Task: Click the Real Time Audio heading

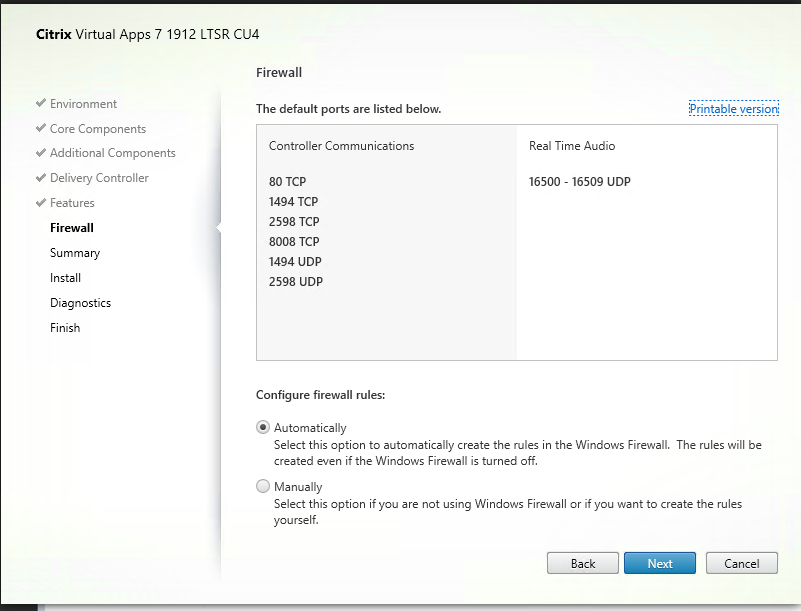Action: [572, 146]
